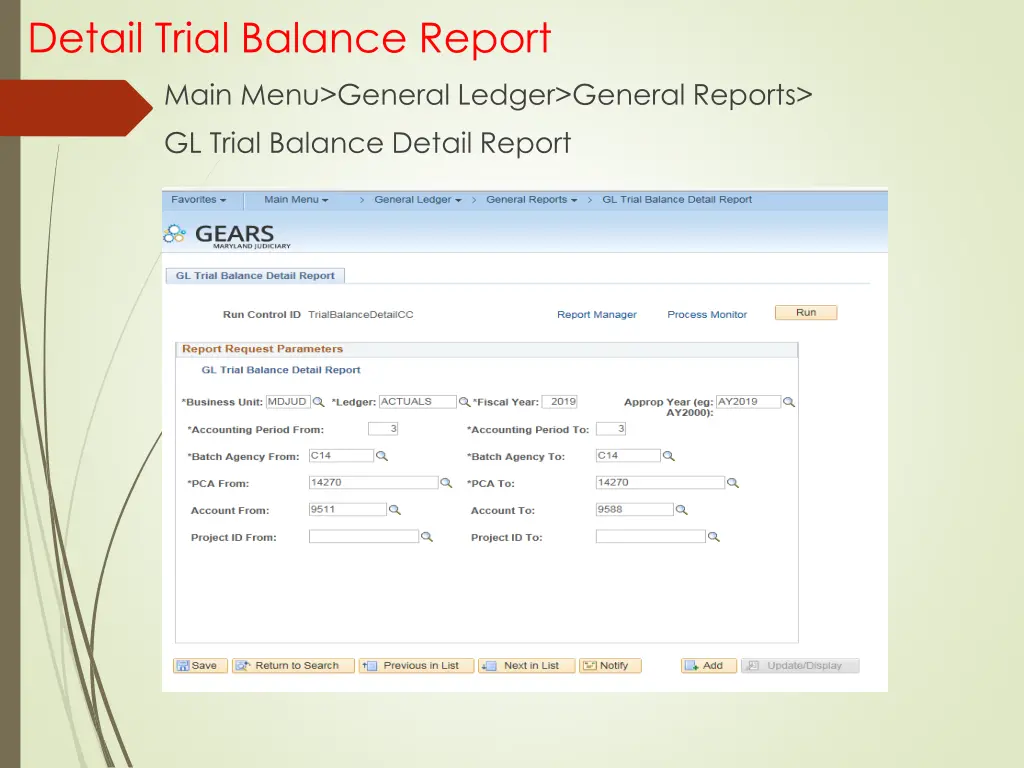Click Previous in List button

coord(416,665)
